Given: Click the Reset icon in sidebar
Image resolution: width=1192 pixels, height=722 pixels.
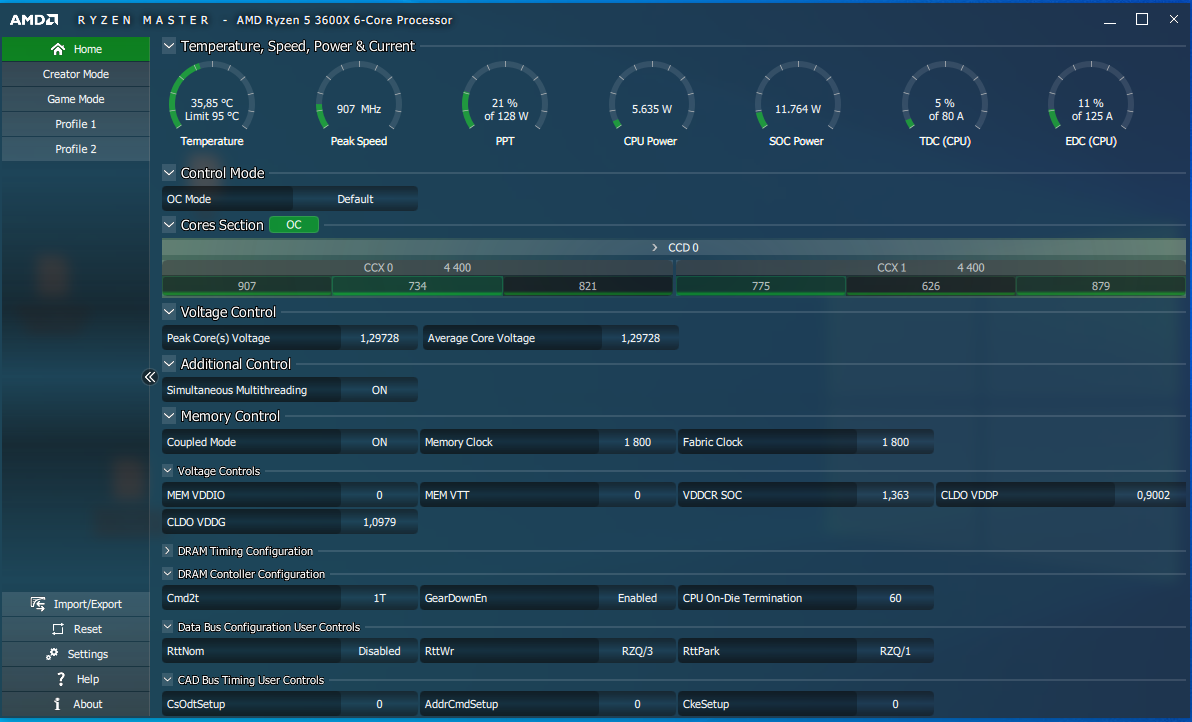Looking at the screenshot, I should [57, 629].
